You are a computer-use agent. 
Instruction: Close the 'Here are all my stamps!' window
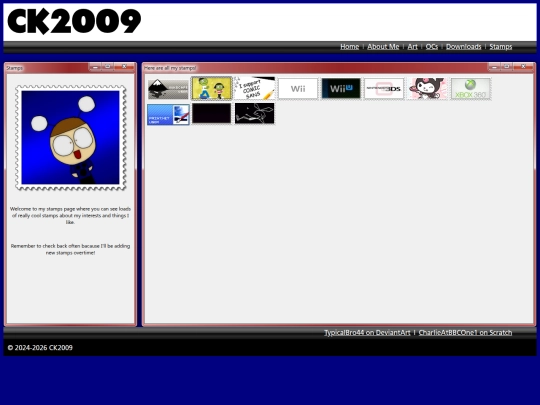coord(523,66)
